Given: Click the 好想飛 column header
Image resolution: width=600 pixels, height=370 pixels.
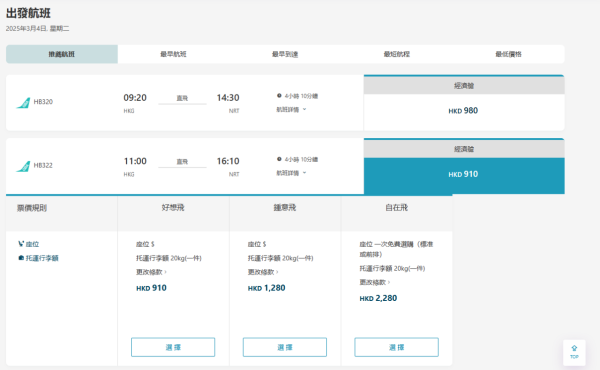Looking at the screenshot, I should pyautogui.click(x=173, y=208).
